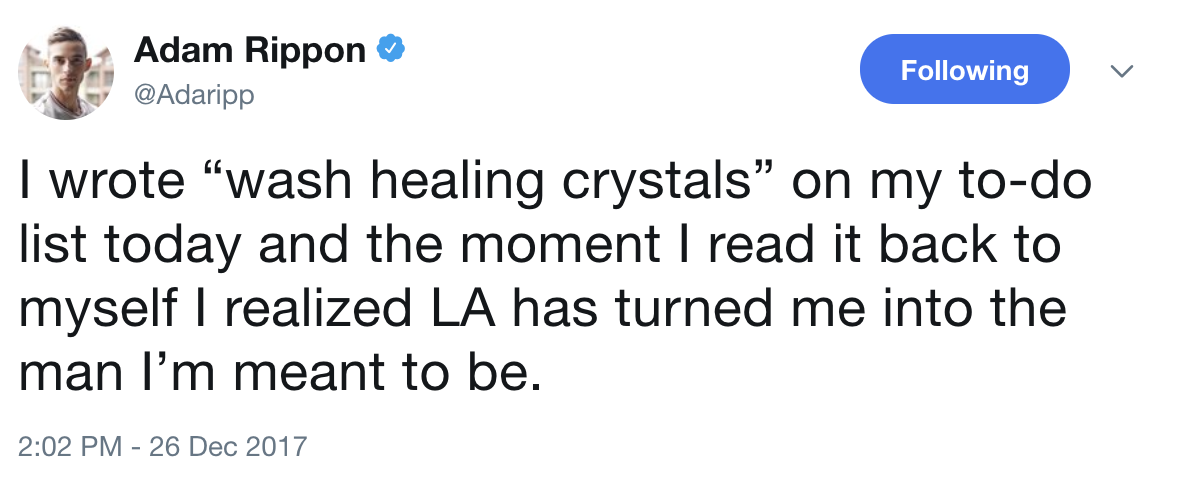The width and height of the screenshot is (1184, 490).
Task: Click the tweet line starting "list today"
Action: [539, 246]
